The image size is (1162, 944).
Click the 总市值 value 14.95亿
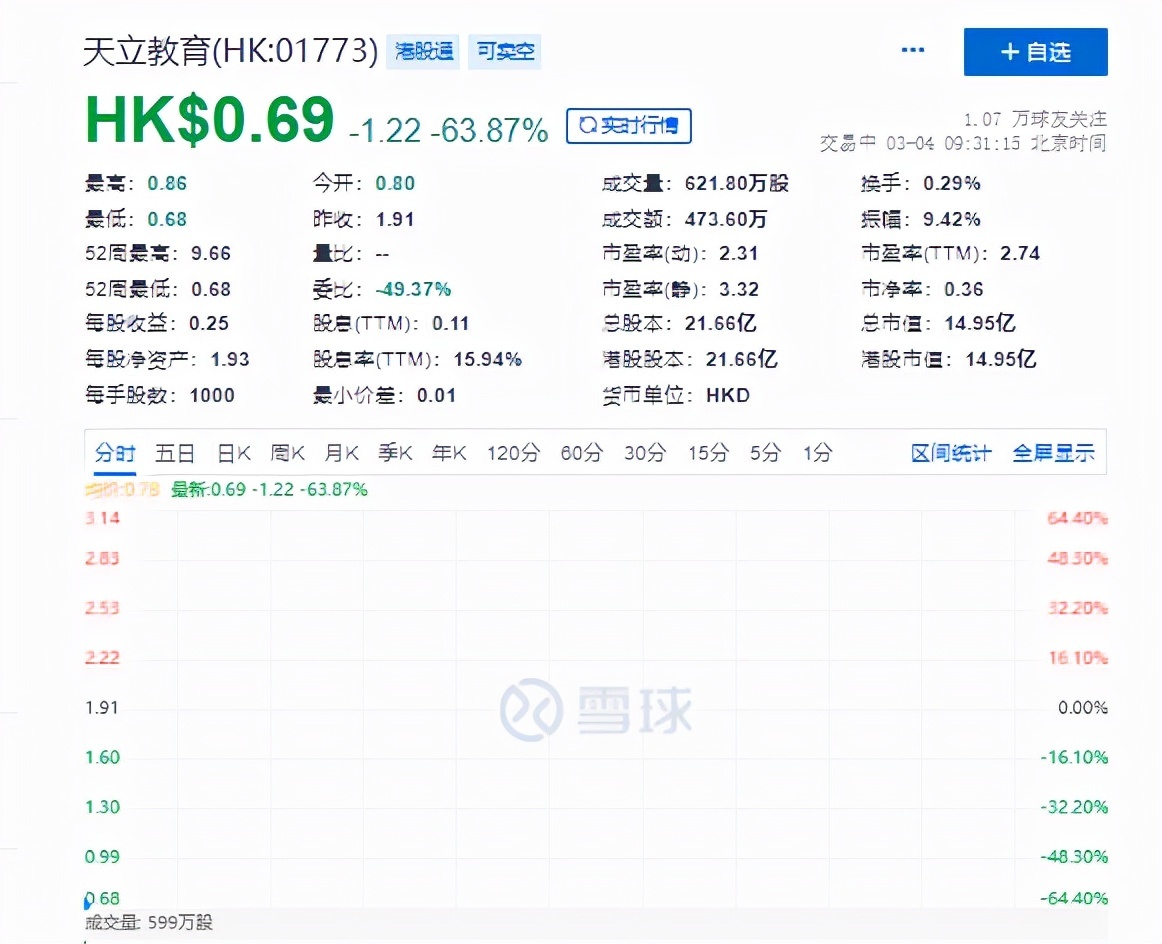[x=980, y=323]
